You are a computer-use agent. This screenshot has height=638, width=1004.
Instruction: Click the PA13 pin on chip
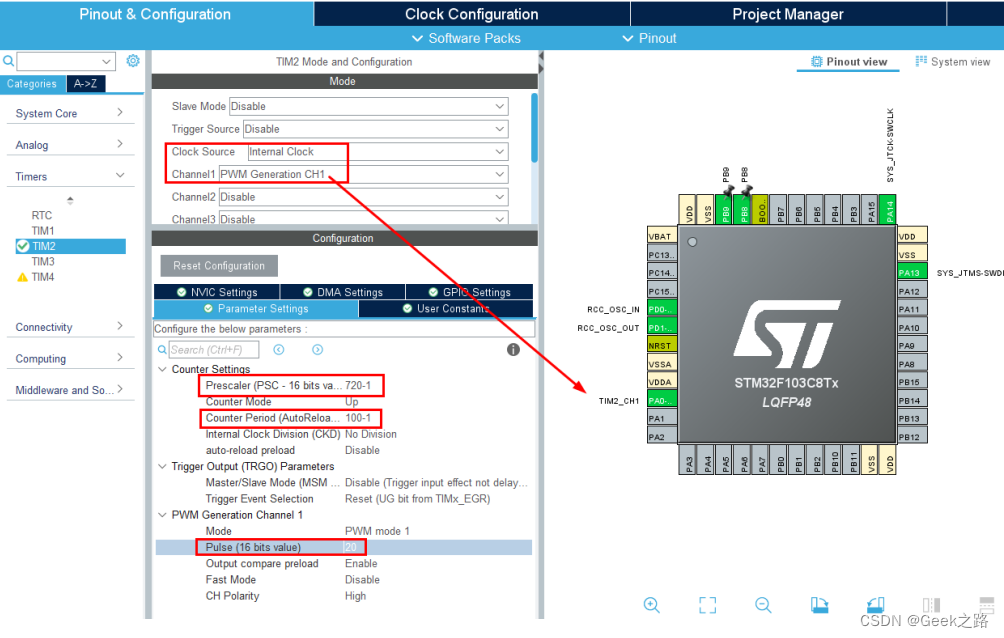[x=912, y=272]
